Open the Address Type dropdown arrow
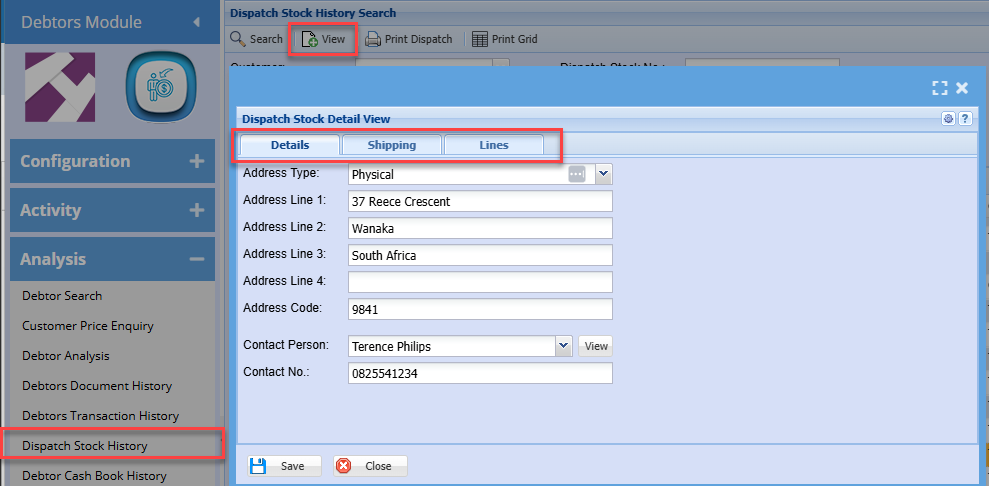 point(603,174)
